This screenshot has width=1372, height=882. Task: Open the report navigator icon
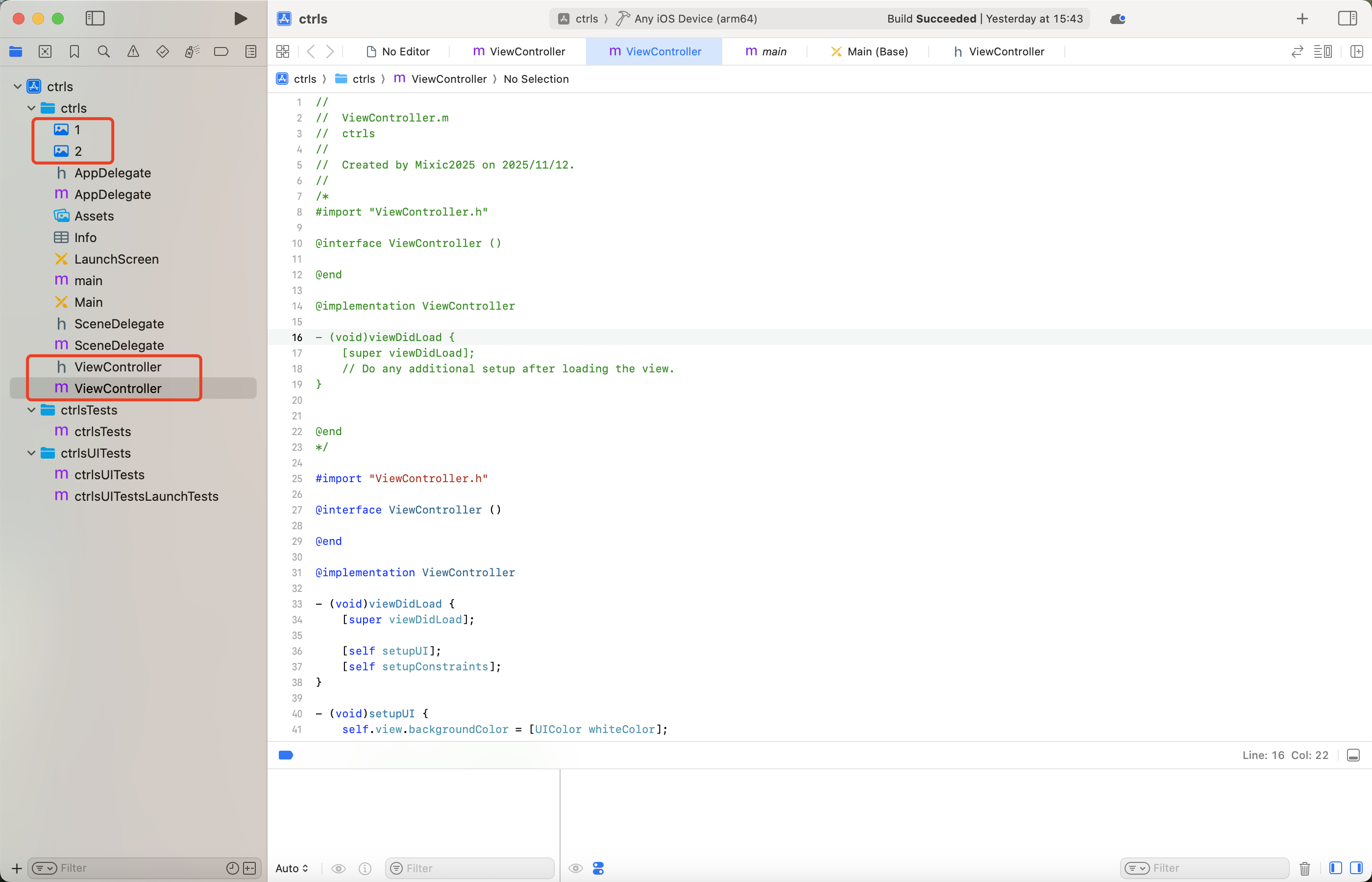pos(251,51)
